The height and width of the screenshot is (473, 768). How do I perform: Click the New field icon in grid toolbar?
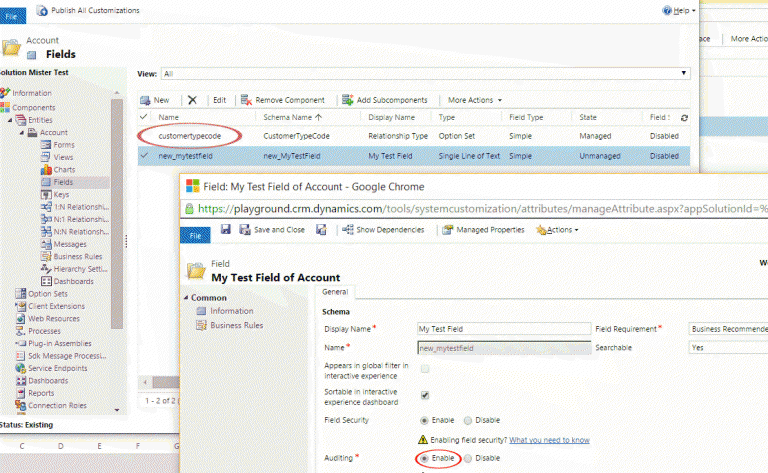pyautogui.click(x=145, y=100)
